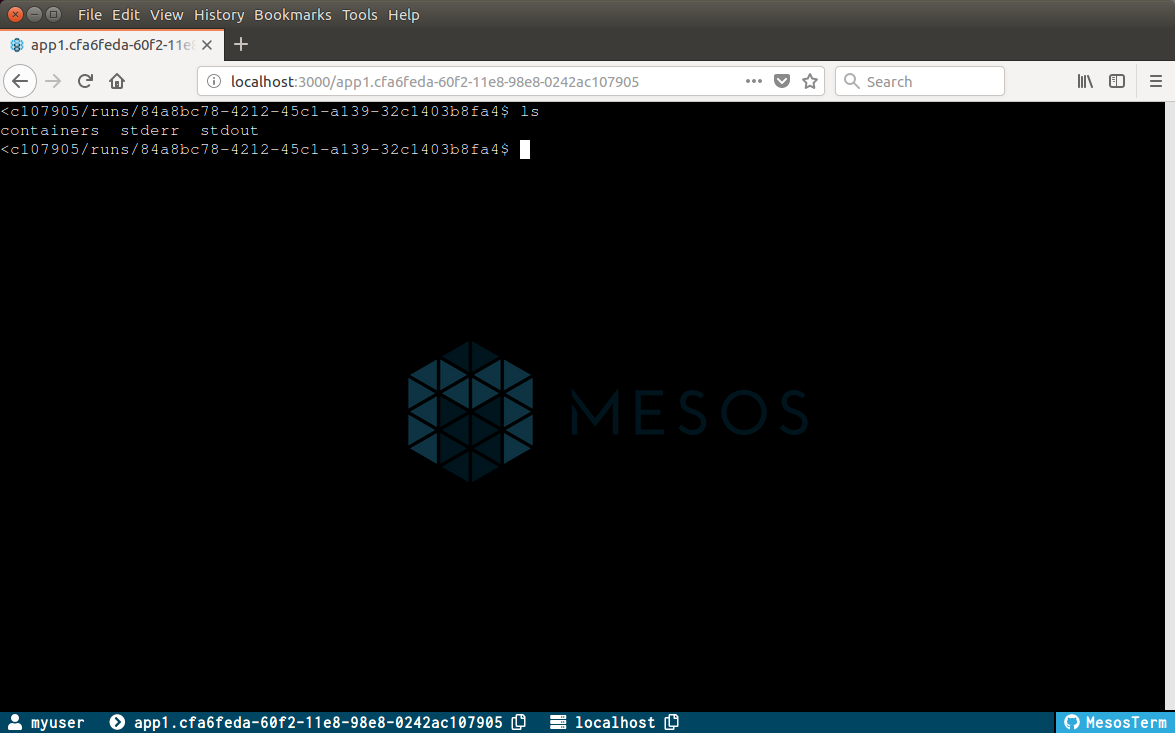The image size is (1175, 733).
Task: Open the File menu
Action: [89, 15]
